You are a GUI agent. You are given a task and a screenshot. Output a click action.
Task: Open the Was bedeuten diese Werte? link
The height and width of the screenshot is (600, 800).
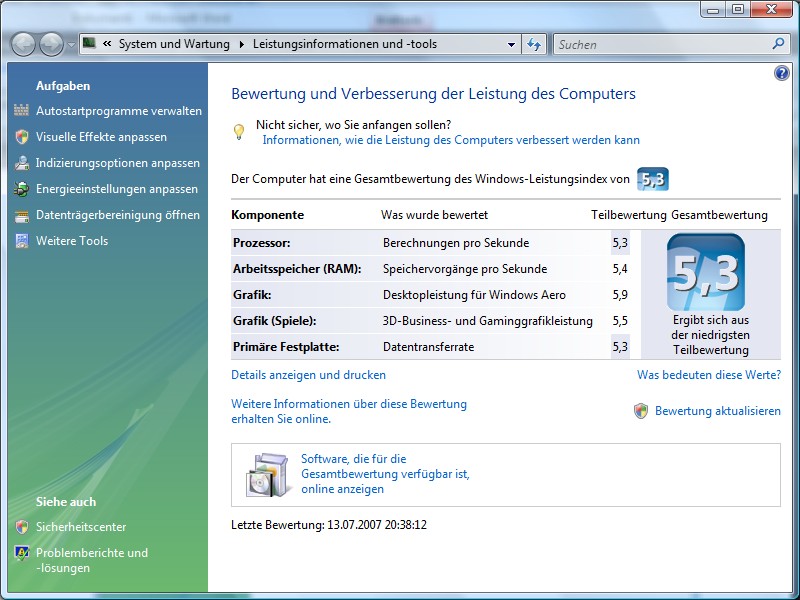pos(708,375)
